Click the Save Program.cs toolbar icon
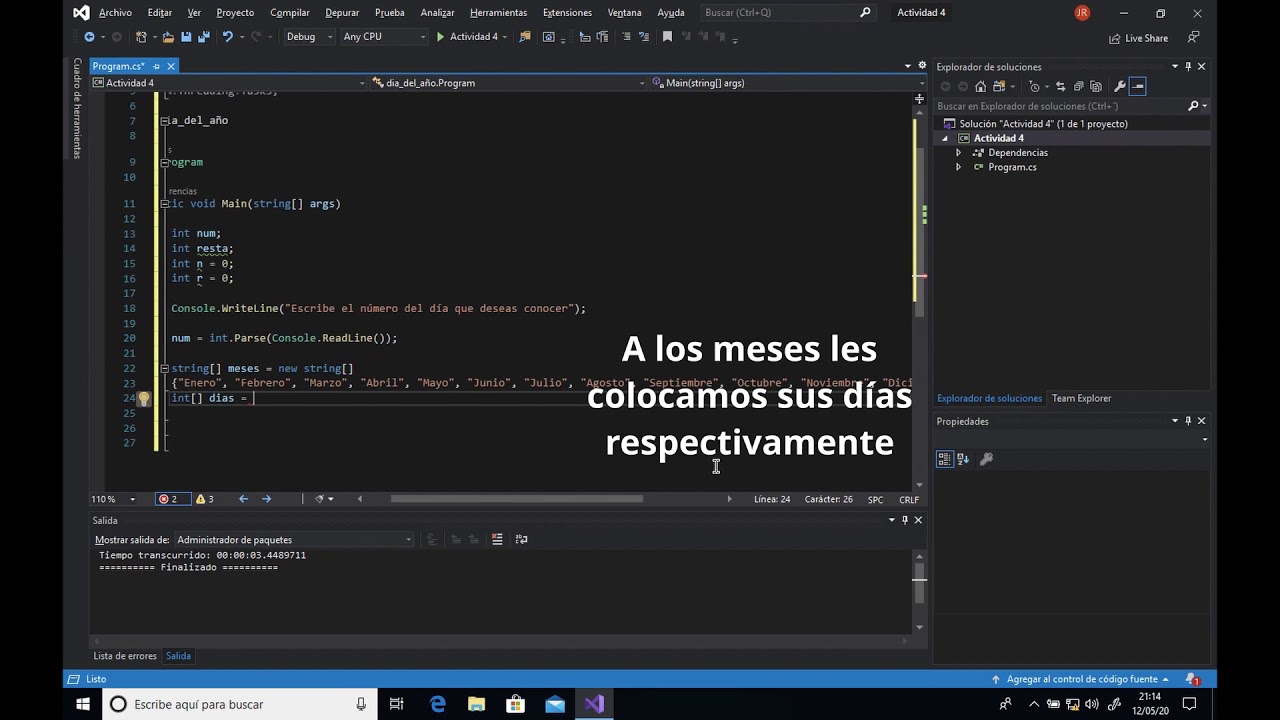This screenshot has height=720, width=1280. (x=186, y=37)
